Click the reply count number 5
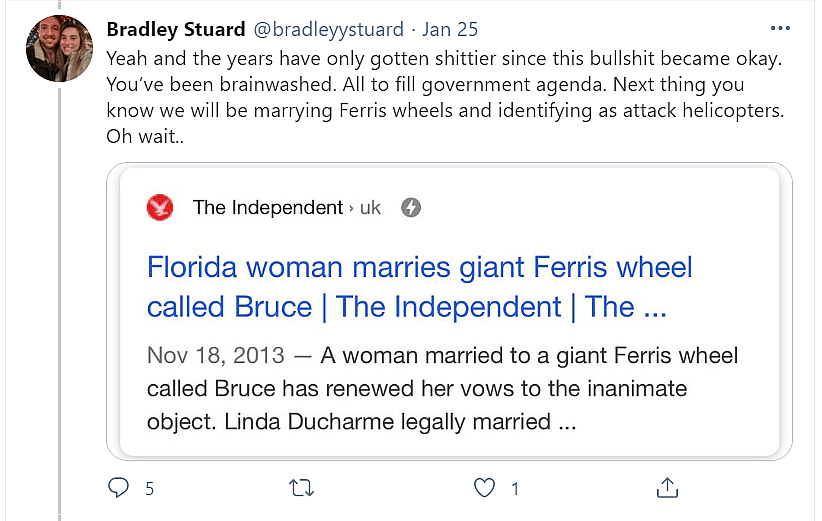The width and height of the screenshot is (822, 521). [149, 489]
